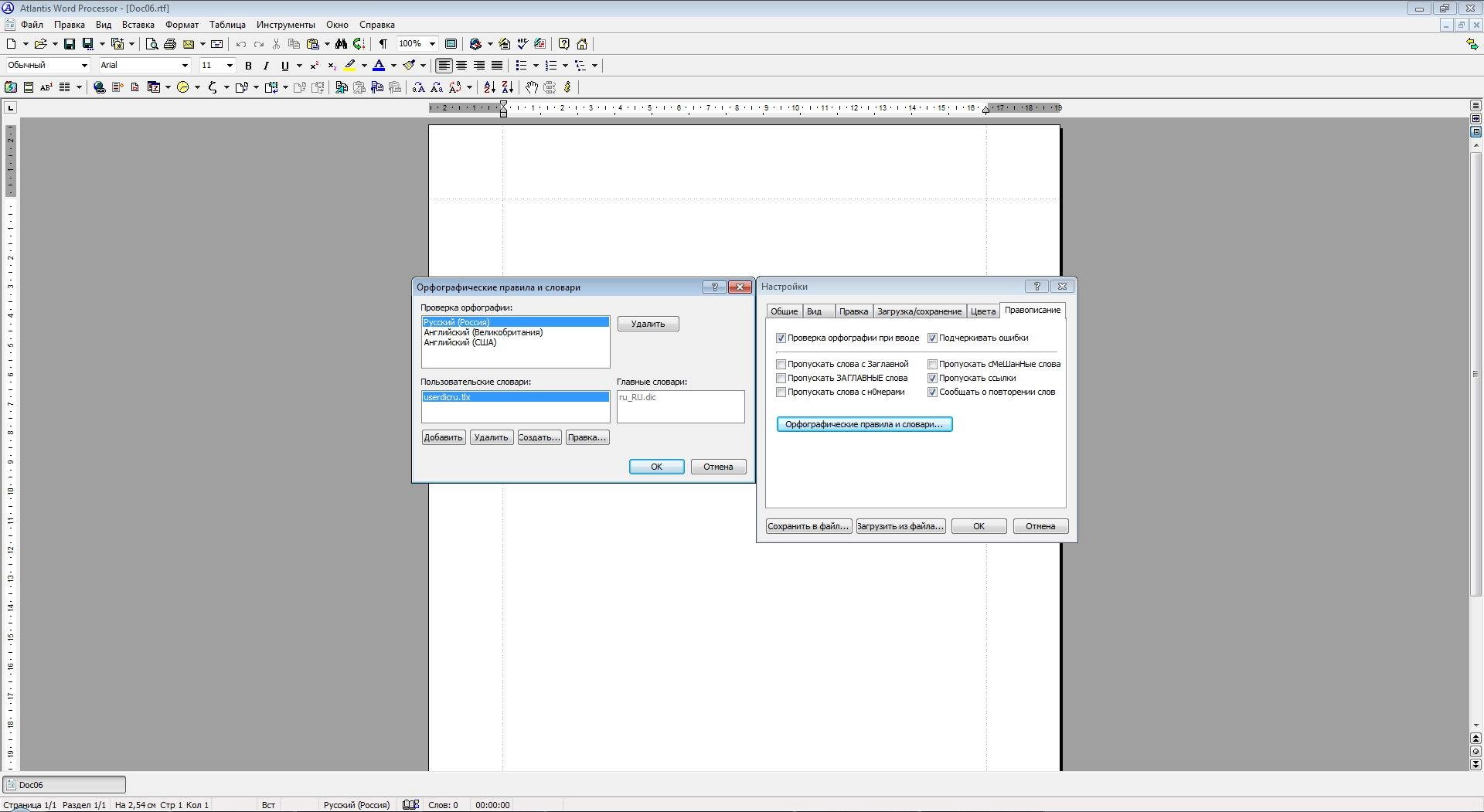Click the hand tool icon

pos(532,87)
